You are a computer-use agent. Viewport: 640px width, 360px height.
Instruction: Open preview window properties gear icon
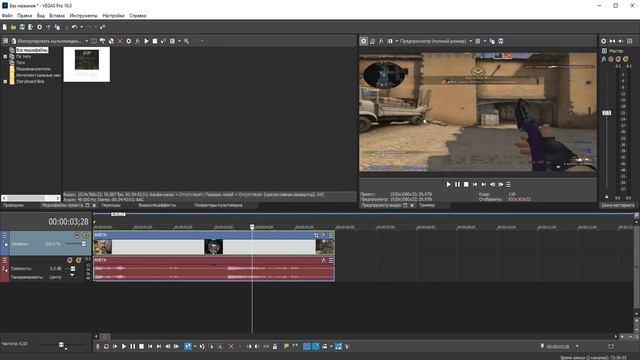(364, 41)
